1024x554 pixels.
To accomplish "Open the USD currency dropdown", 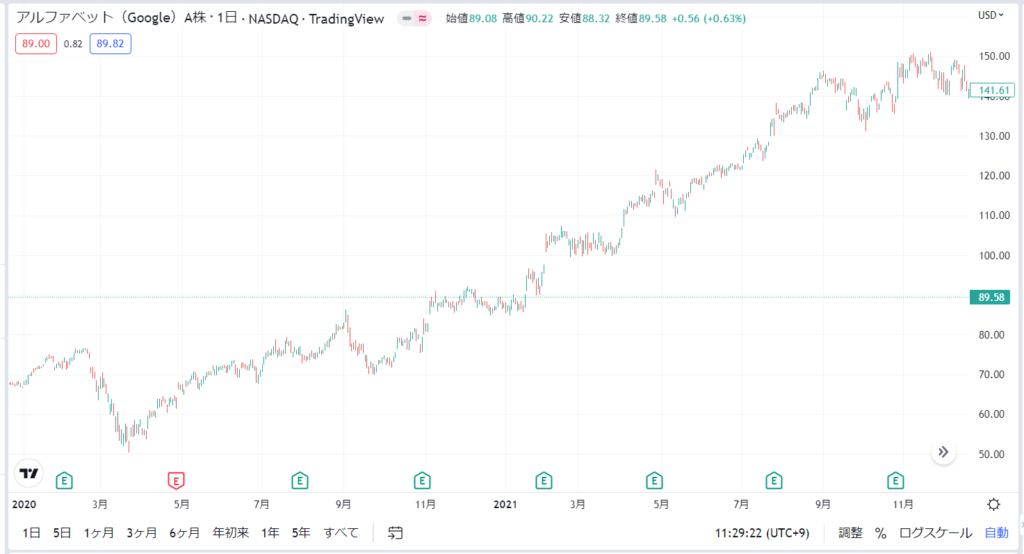I will 990,15.
